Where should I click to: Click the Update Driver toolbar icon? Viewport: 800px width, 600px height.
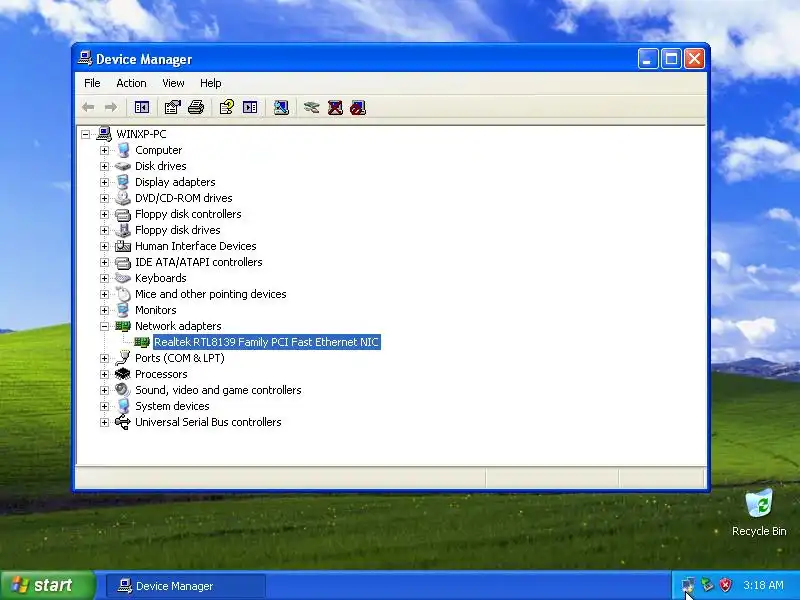[311, 107]
